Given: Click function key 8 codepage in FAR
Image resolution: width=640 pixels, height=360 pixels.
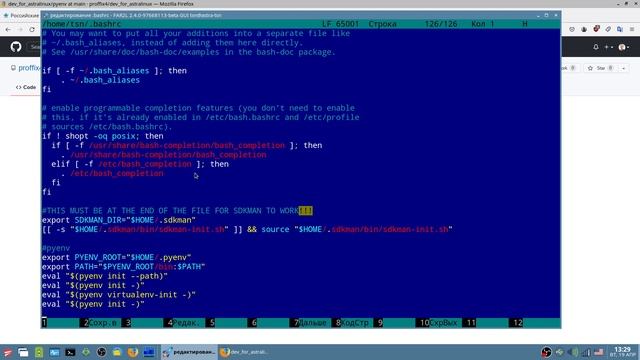Looking at the screenshot, I should (x=352, y=323).
